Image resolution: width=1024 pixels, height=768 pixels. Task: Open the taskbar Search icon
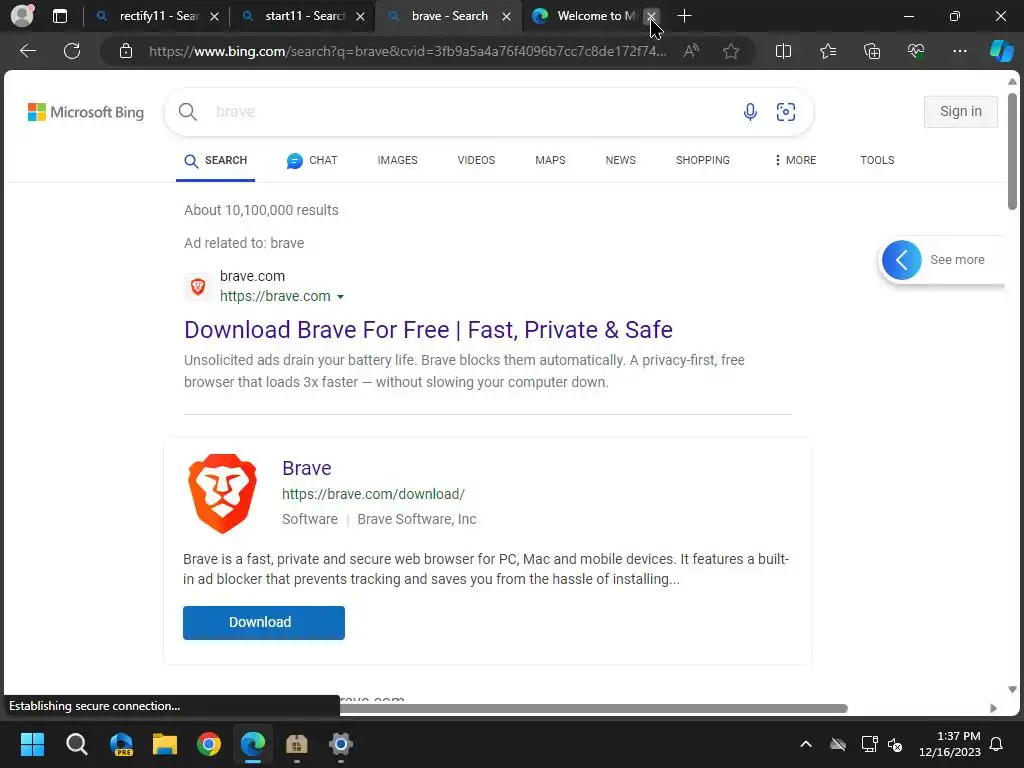[x=76, y=744]
